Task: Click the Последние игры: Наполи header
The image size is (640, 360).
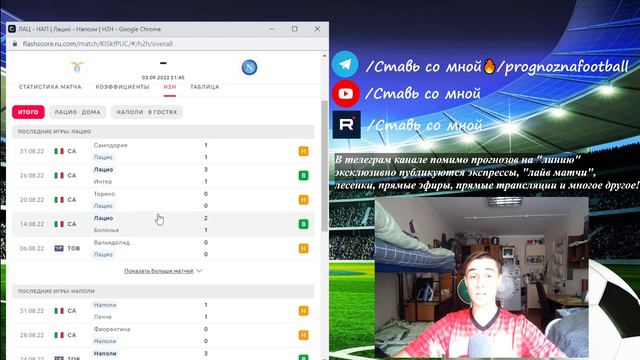Action: click(163, 291)
